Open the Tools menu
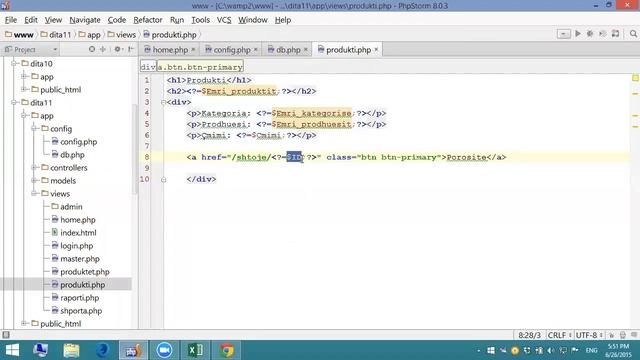 click(200, 20)
